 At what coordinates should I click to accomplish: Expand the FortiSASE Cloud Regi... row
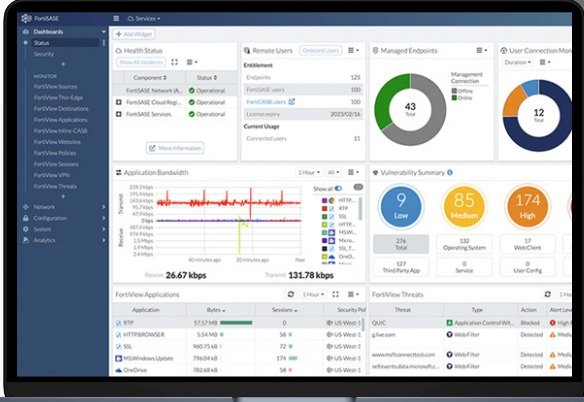(x=119, y=102)
